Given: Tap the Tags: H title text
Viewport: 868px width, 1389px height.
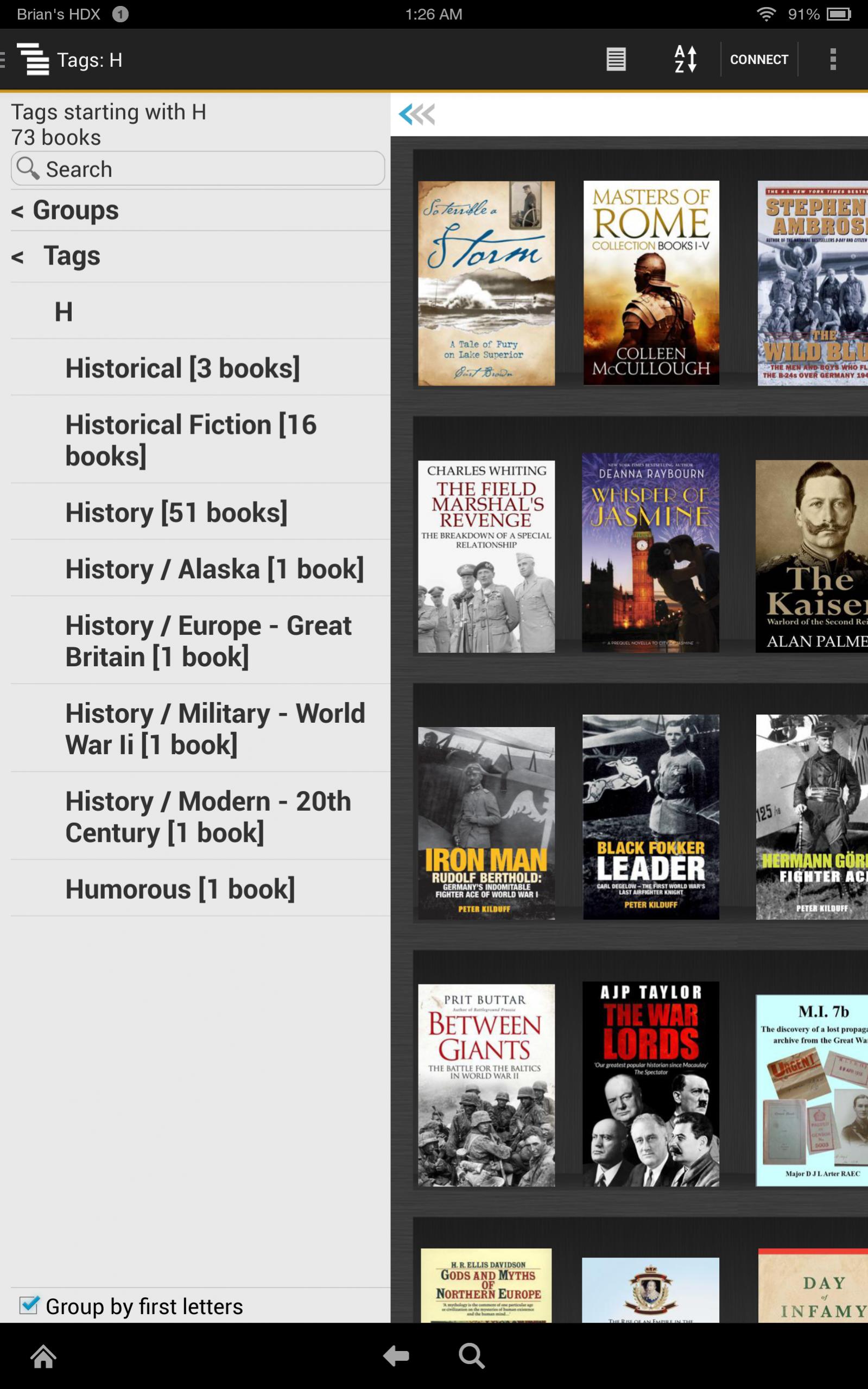Looking at the screenshot, I should coord(90,60).
